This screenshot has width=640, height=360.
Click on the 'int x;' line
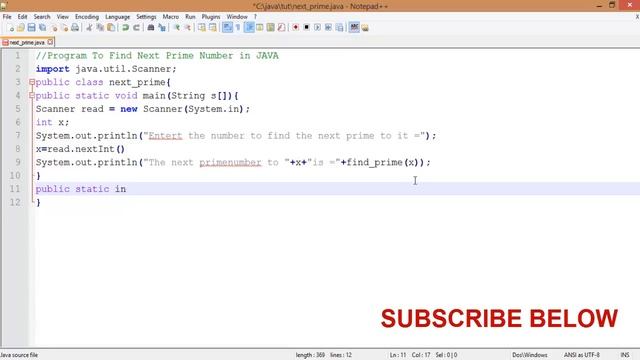(53, 122)
